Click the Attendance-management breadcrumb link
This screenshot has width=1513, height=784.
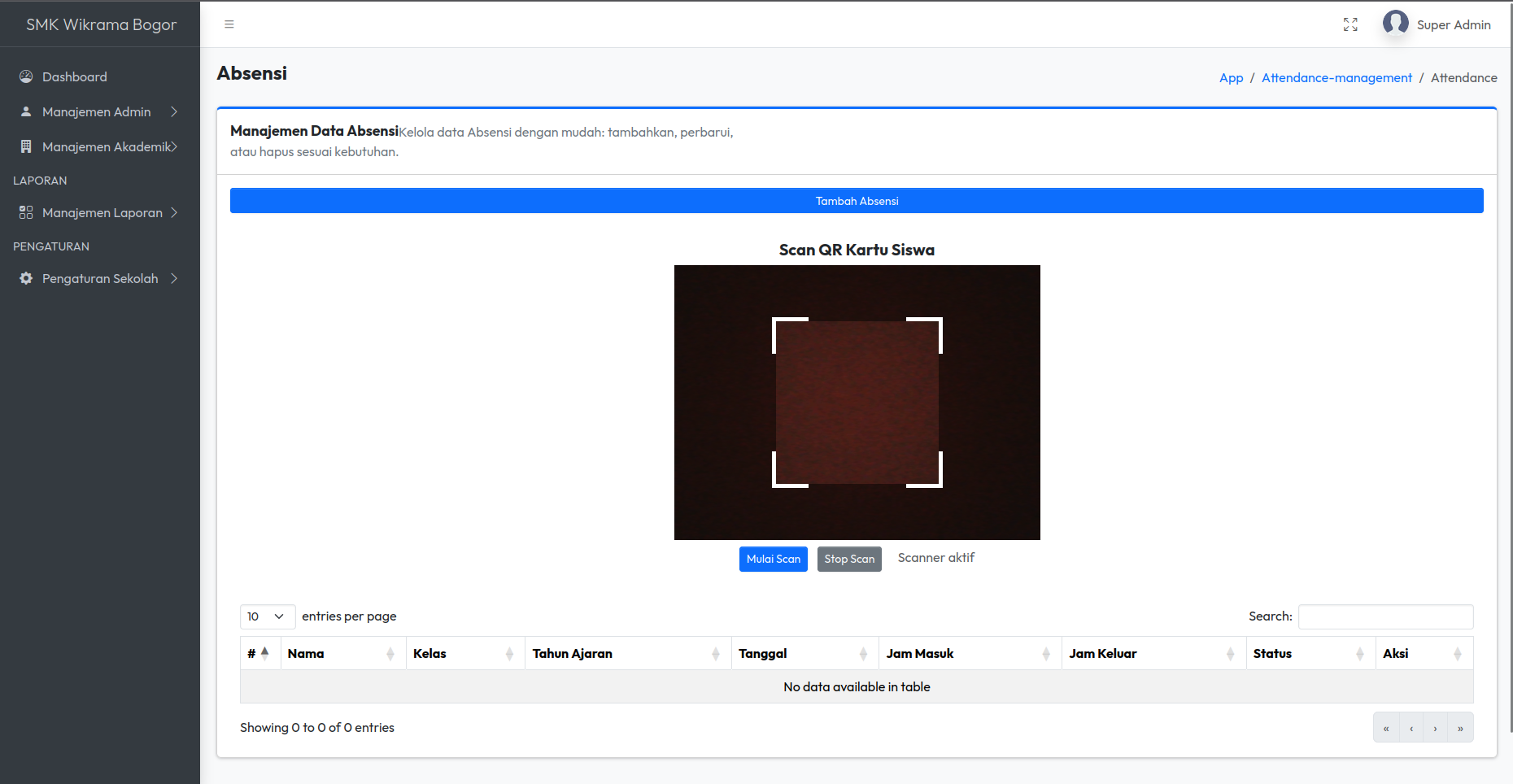(x=1336, y=77)
